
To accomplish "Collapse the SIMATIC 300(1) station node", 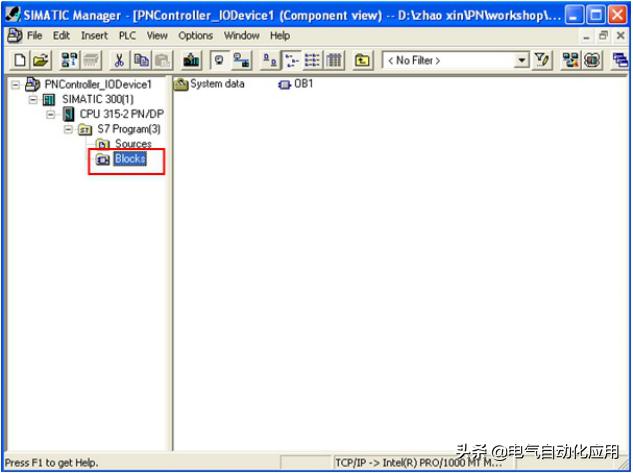I will tap(33, 100).
